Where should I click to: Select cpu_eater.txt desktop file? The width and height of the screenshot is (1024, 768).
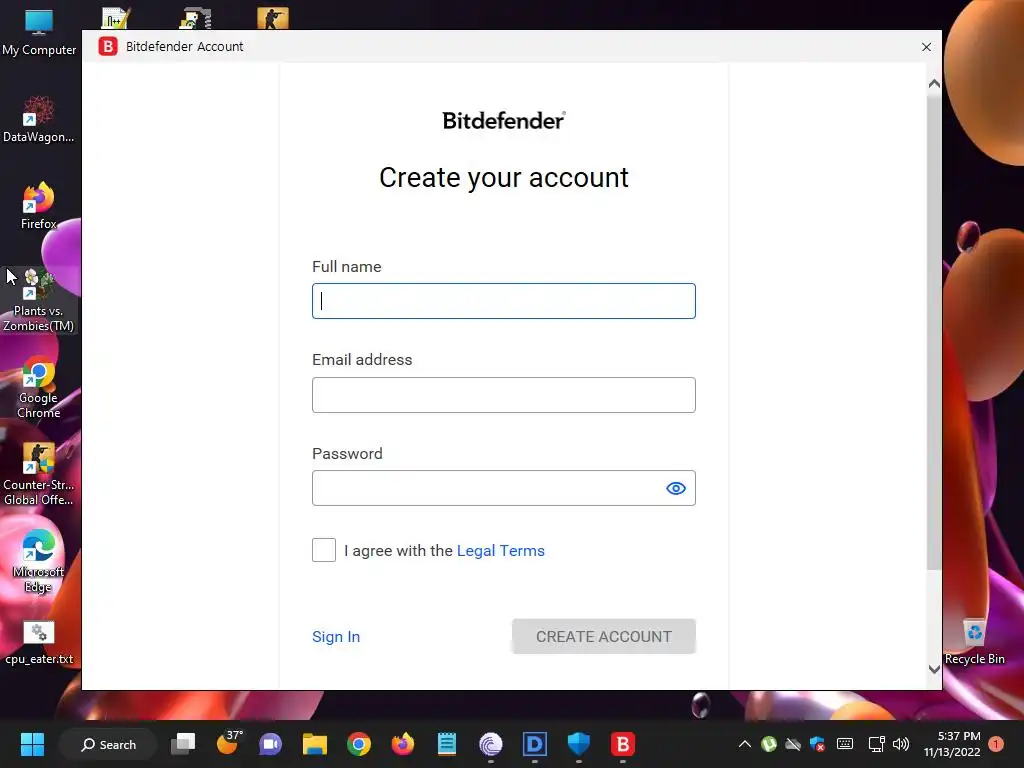point(39,642)
